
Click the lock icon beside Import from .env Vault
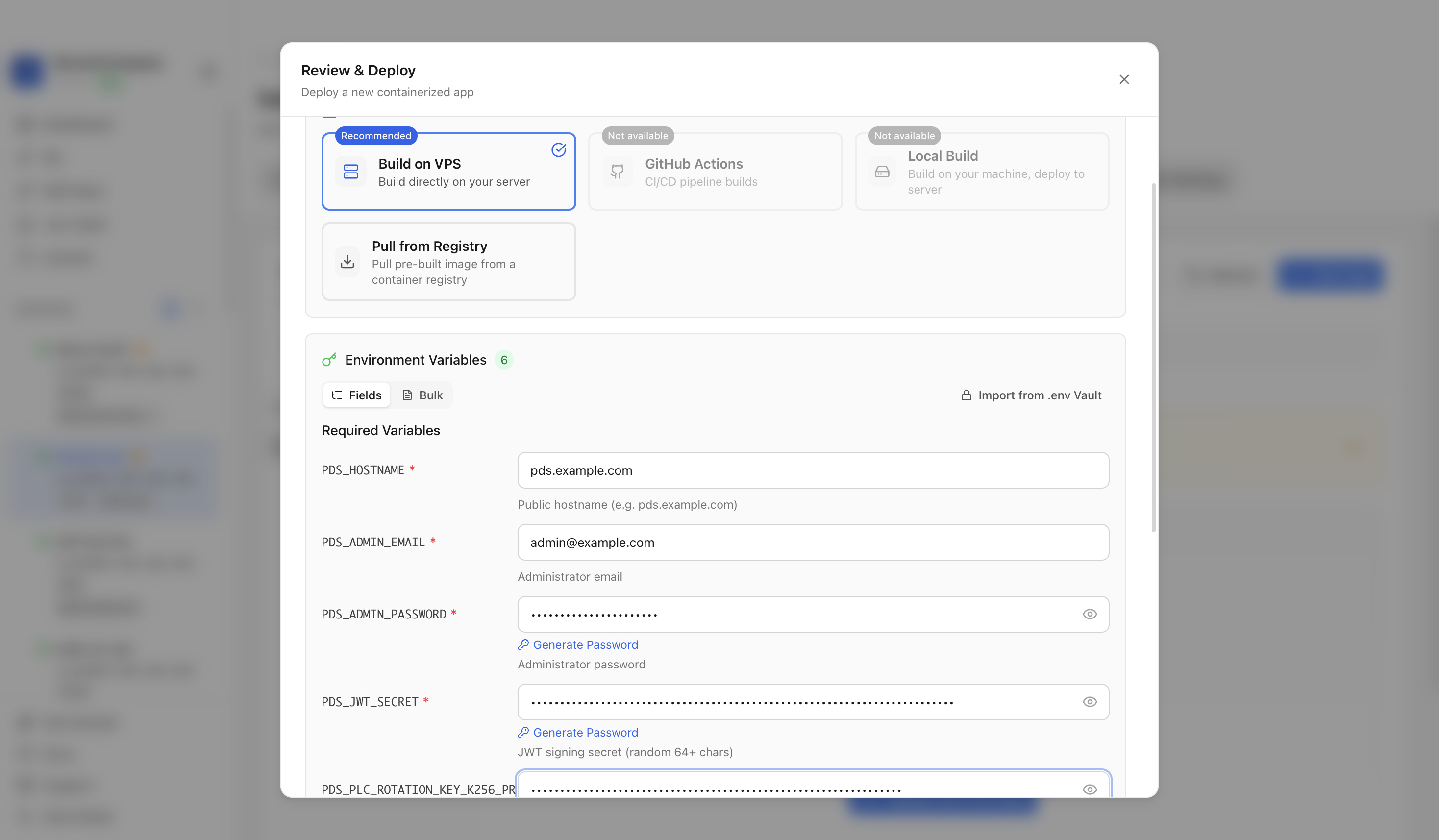966,395
